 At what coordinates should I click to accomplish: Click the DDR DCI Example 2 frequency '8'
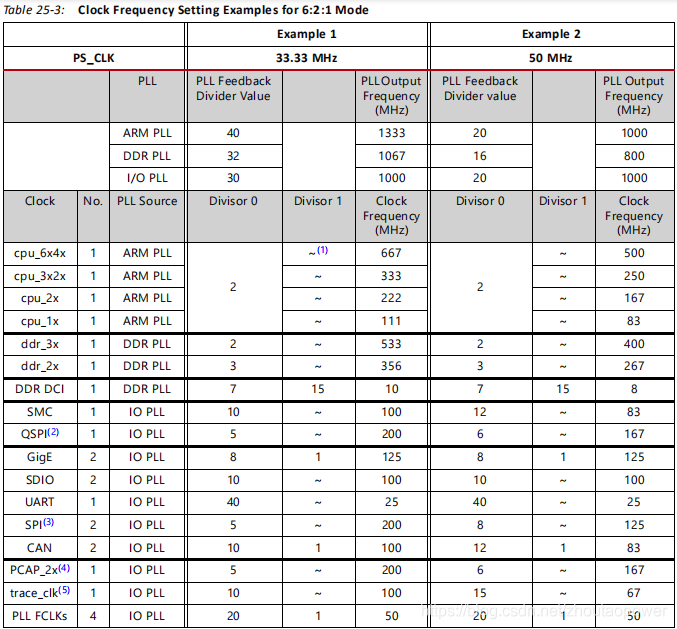coord(634,389)
